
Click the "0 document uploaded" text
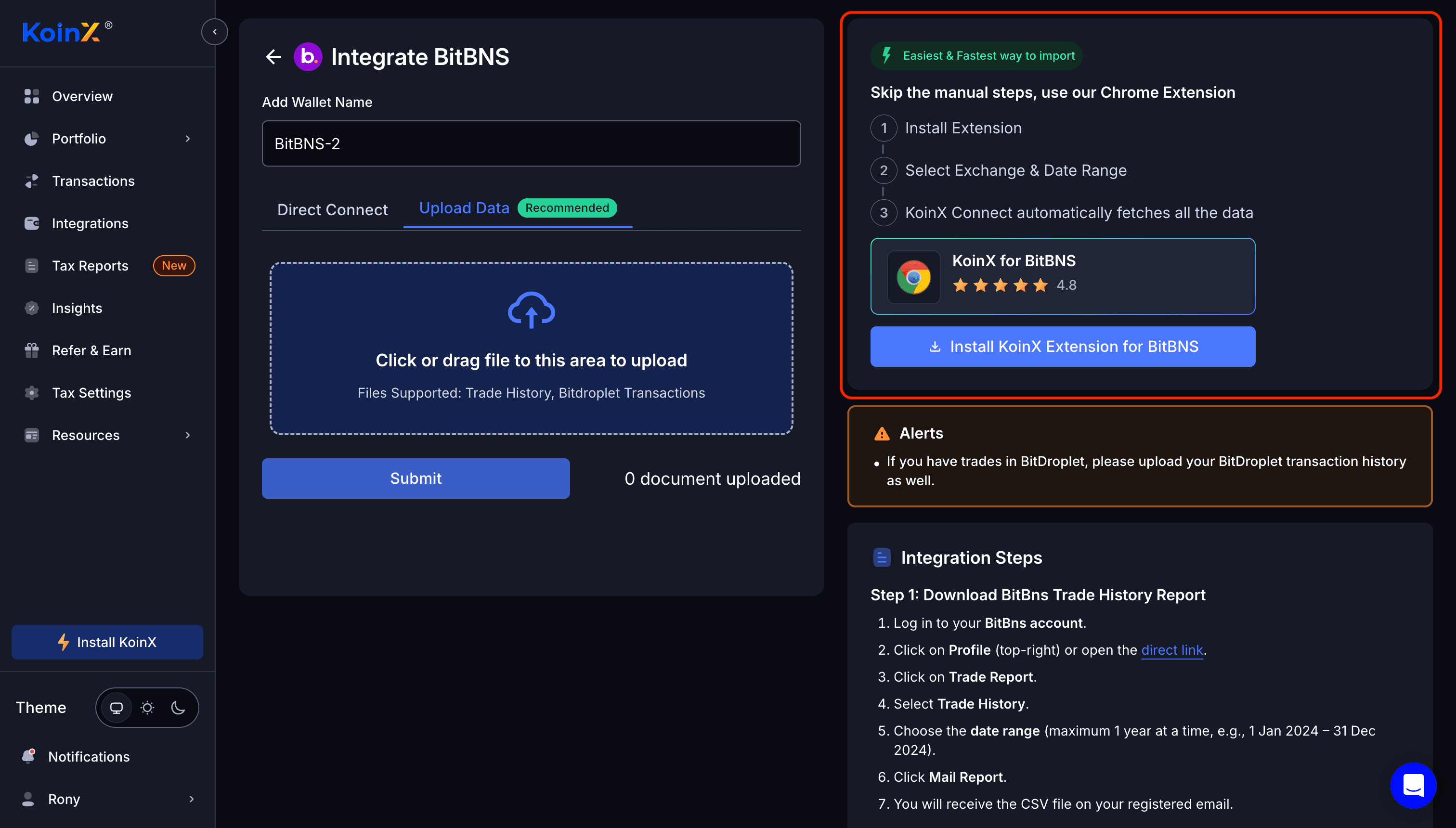(712, 478)
